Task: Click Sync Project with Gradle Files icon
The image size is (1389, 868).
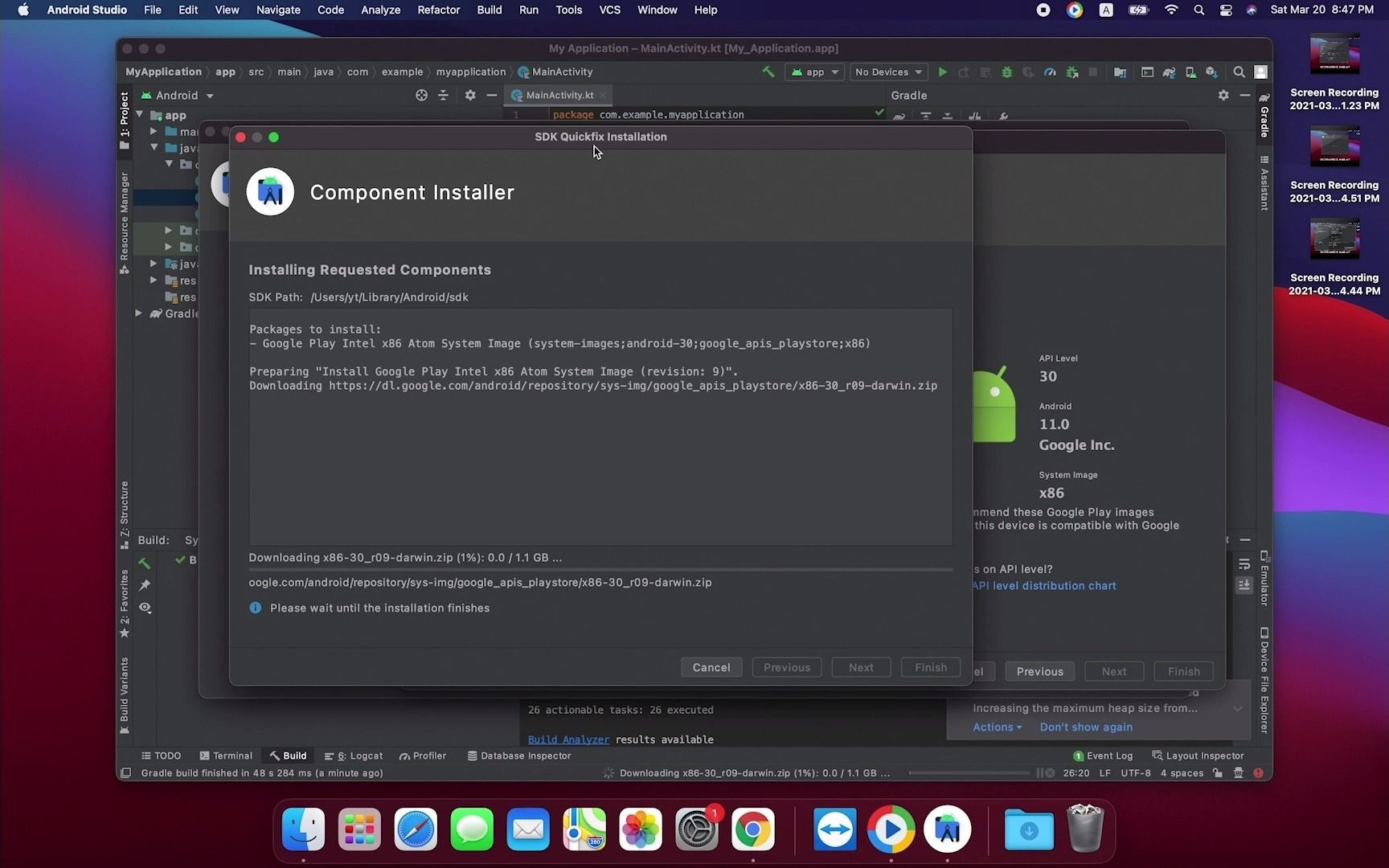Action: tap(1169, 72)
